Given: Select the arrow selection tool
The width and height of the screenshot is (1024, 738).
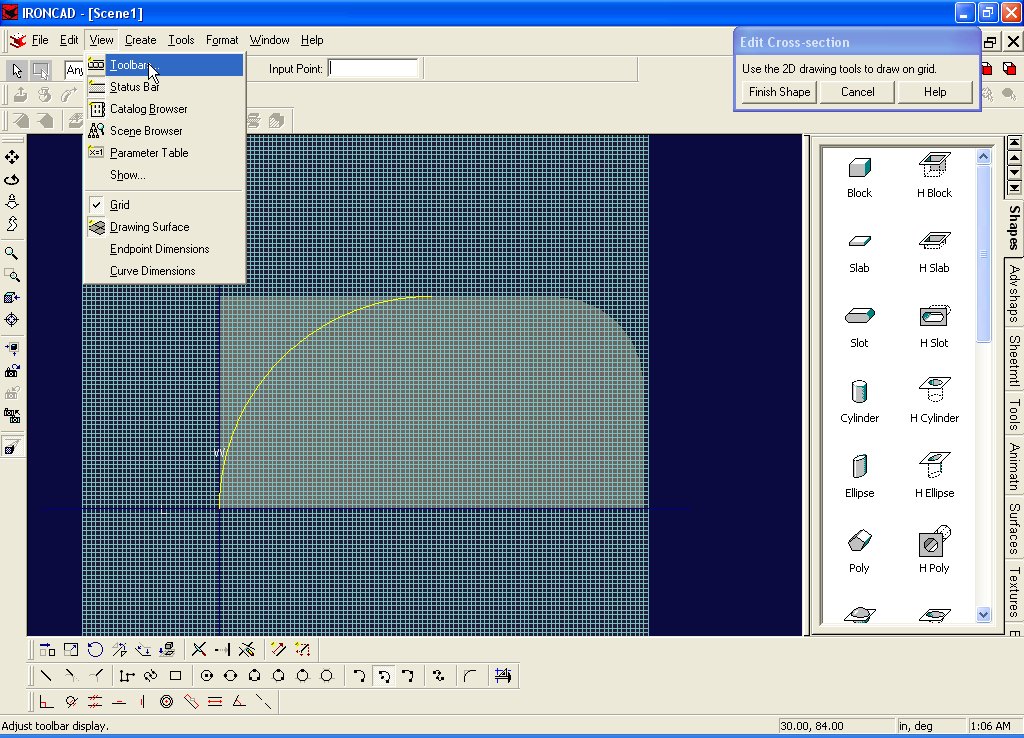Looking at the screenshot, I should [17, 70].
